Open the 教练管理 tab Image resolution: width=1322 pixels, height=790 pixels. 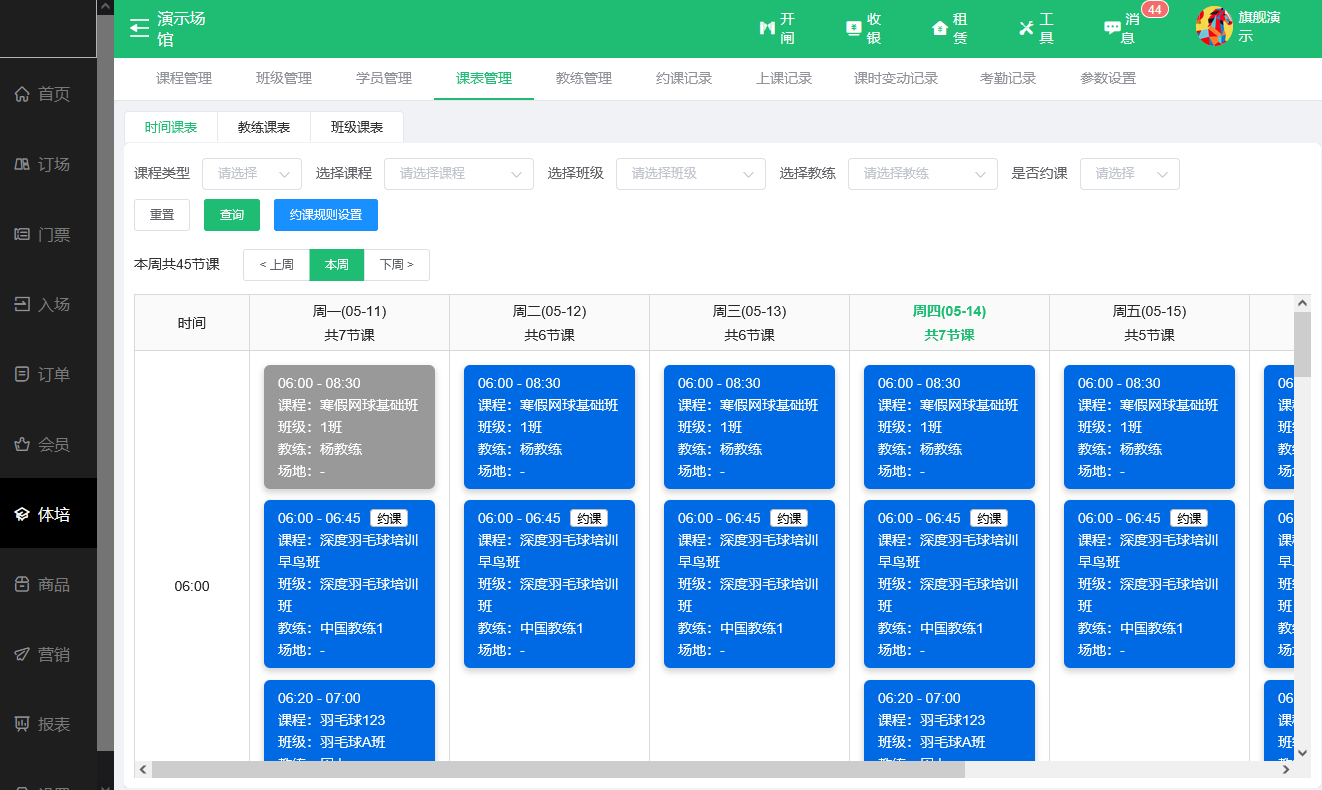point(584,78)
